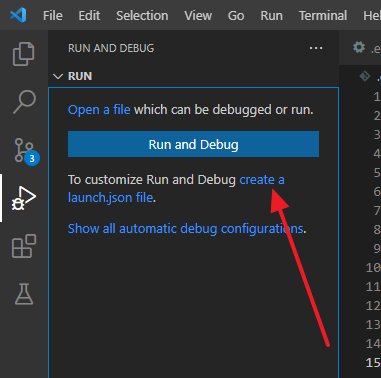Collapse the RUN section chevron
381x378 pixels.
[x=58, y=76]
